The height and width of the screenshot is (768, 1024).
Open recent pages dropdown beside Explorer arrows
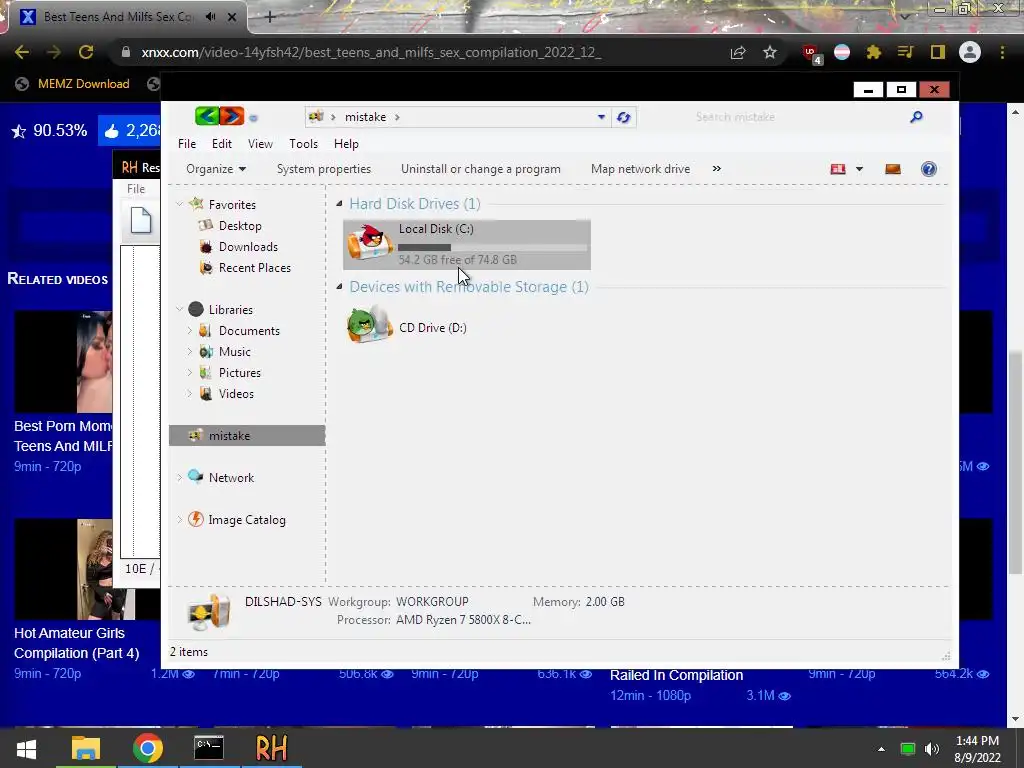253,118
